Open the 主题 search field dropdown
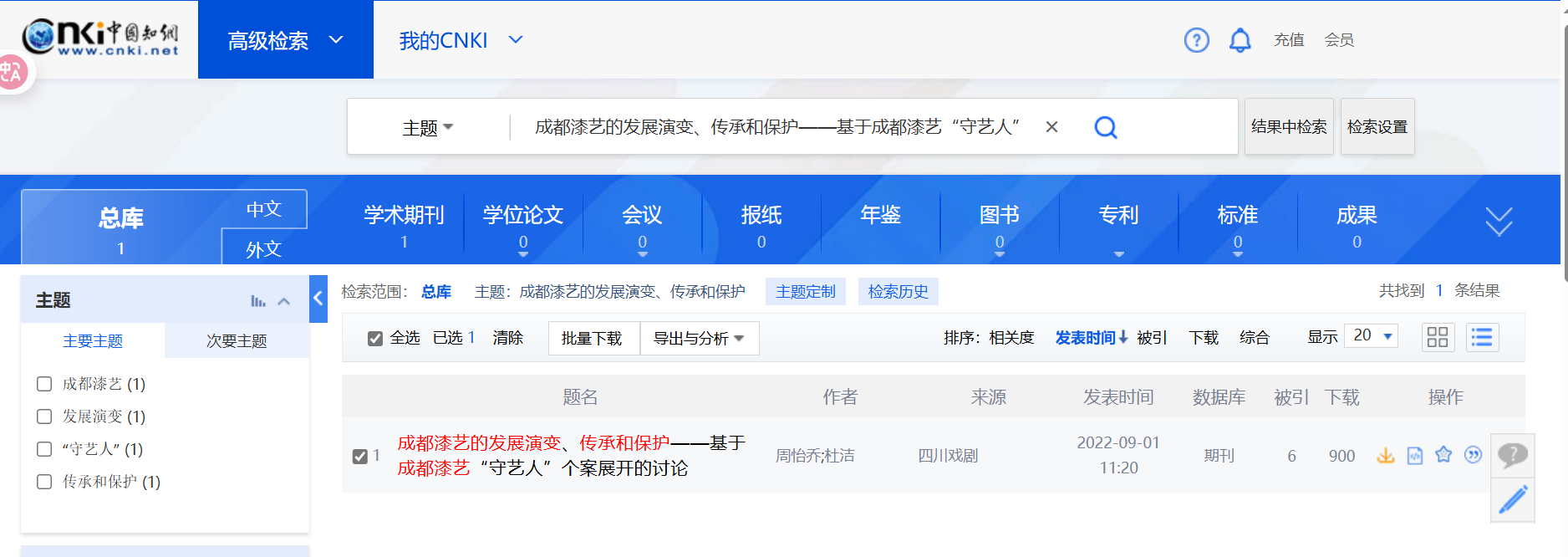The image size is (1568, 557). [427, 128]
